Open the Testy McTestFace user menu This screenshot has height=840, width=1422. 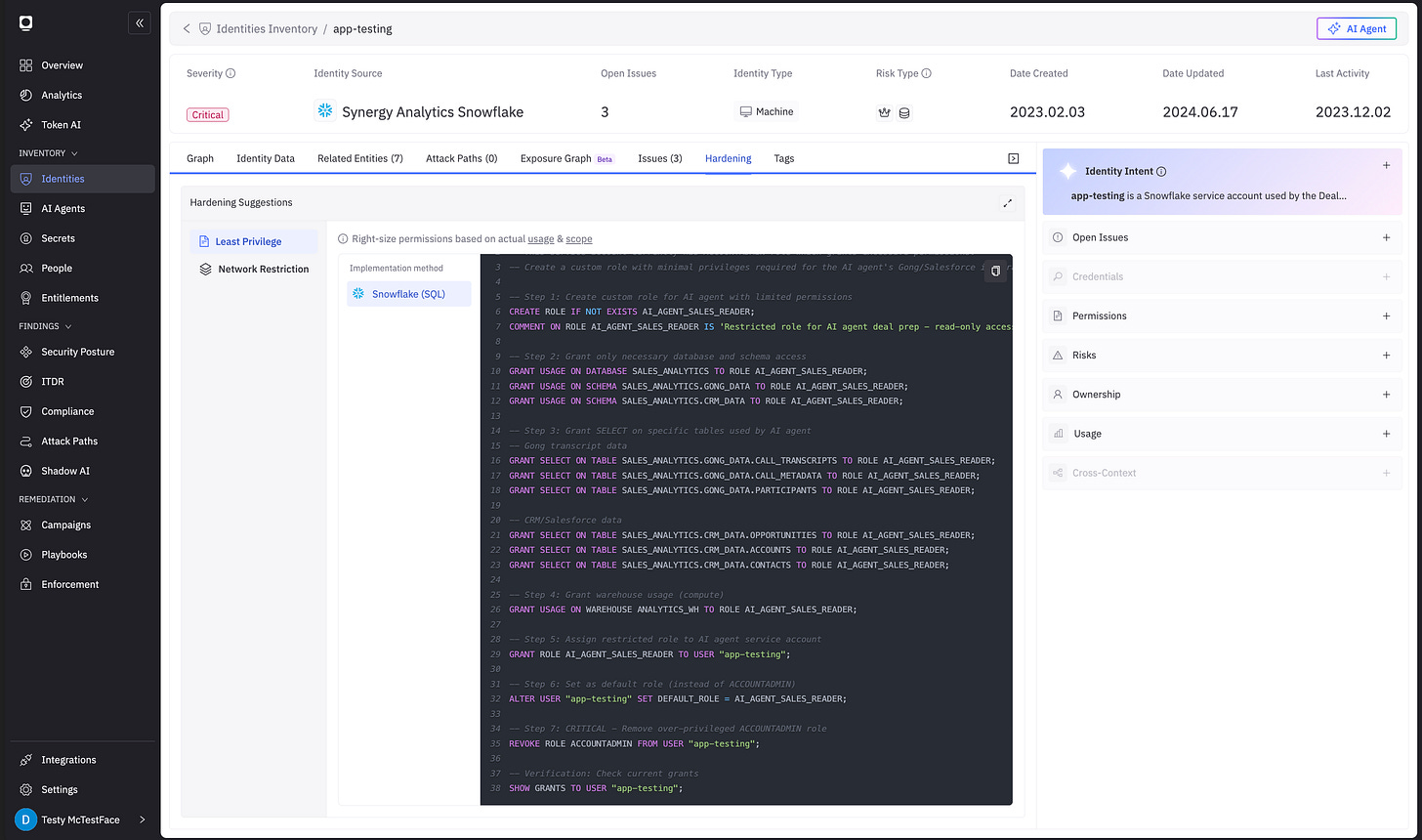tap(81, 819)
